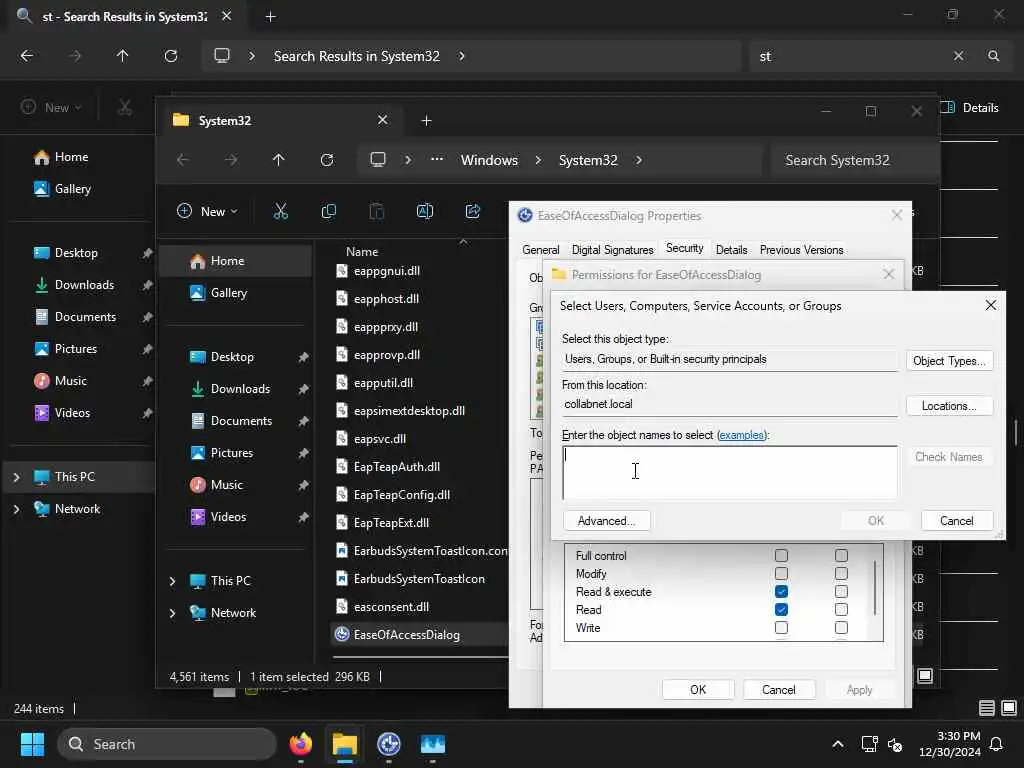
Task: Click Share icon in System32 toolbar
Action: point(473,211)
